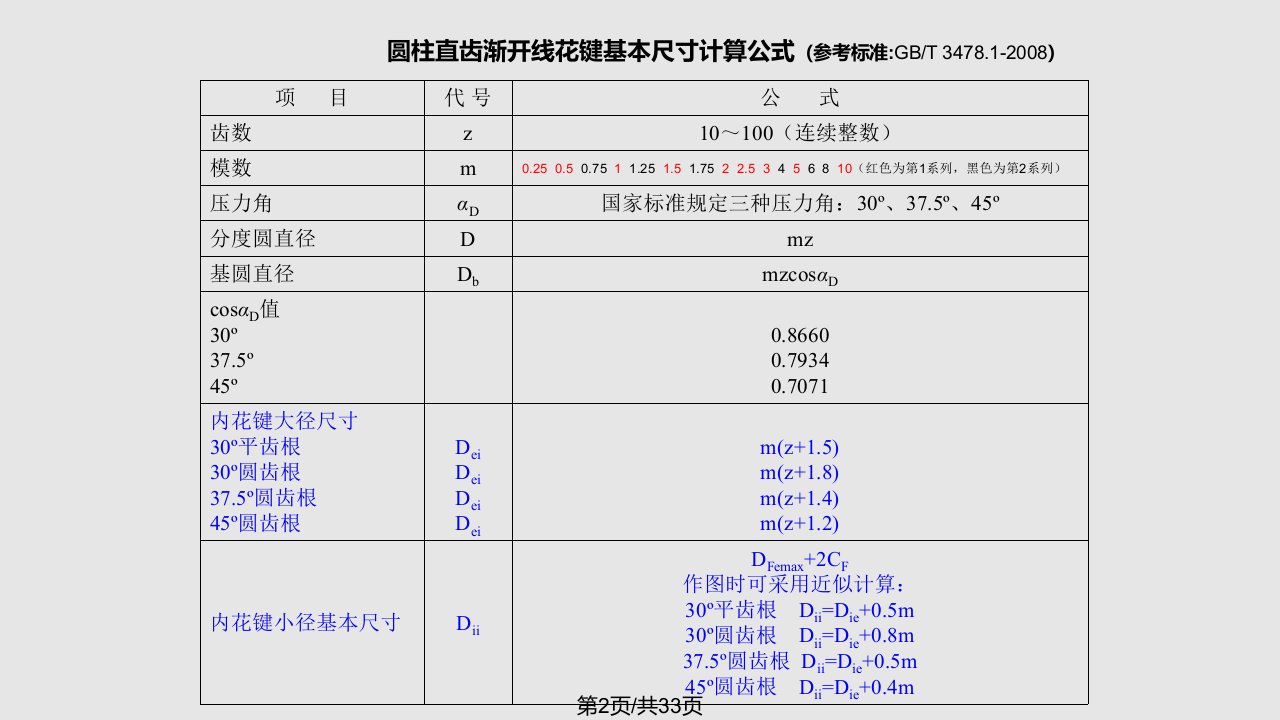Screen dimensions: 1280x720
Task: Click the blue heading 内花键大径尺寸
Action: [x=284, y=421]
